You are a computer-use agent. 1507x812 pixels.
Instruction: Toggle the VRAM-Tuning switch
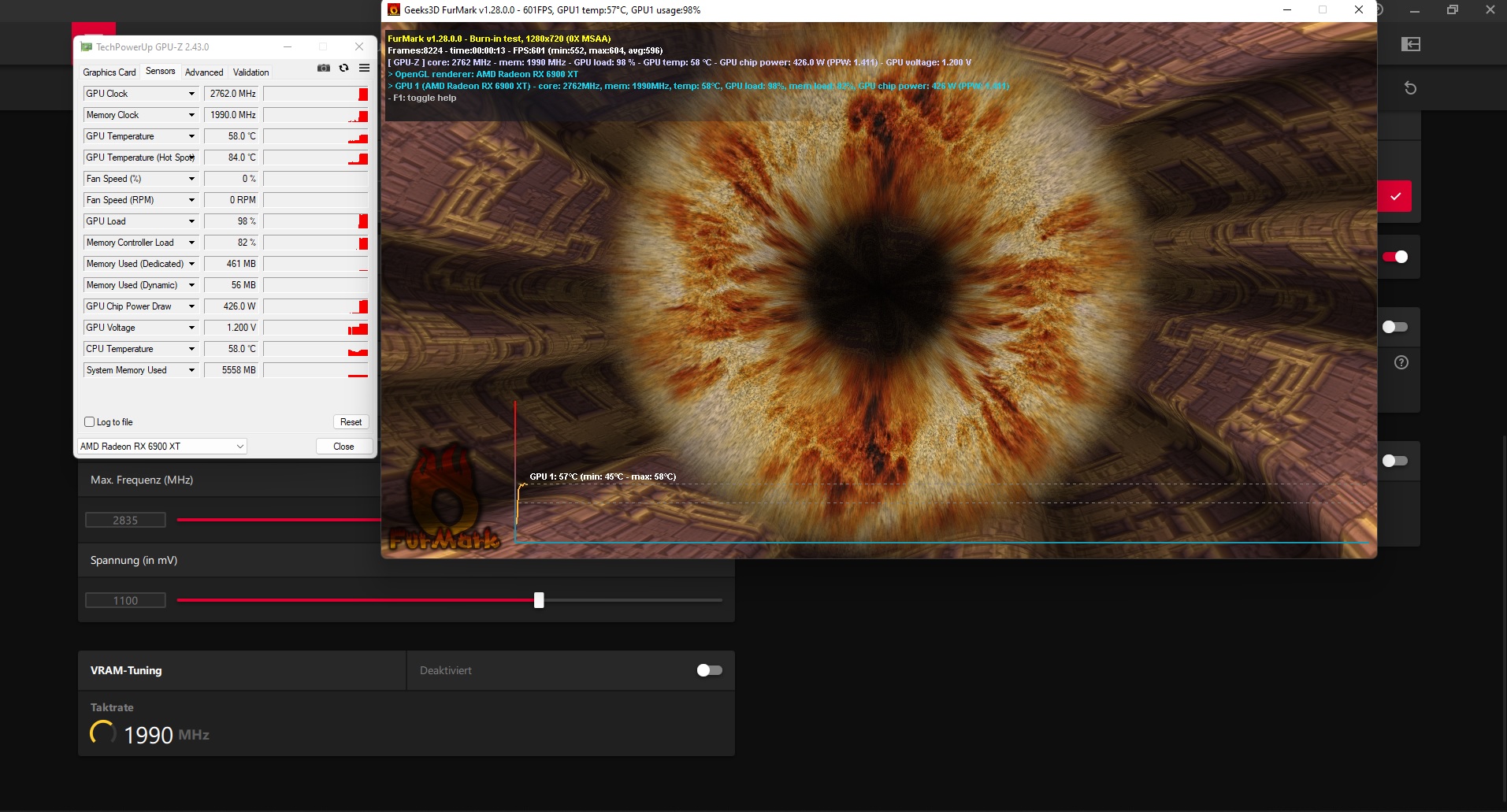709,670
